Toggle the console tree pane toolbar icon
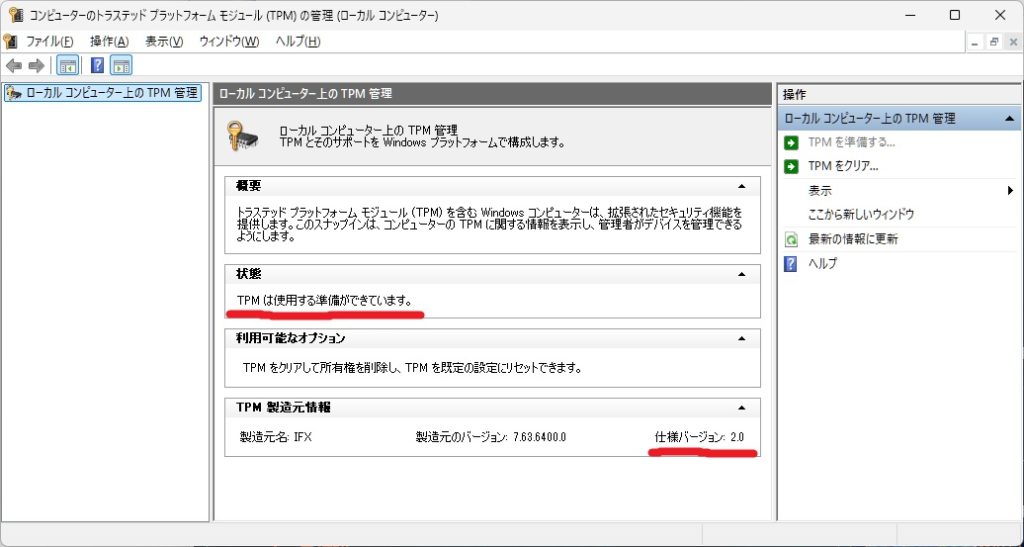This screenshot has height=547, width=1024. [x=67, y=66]
